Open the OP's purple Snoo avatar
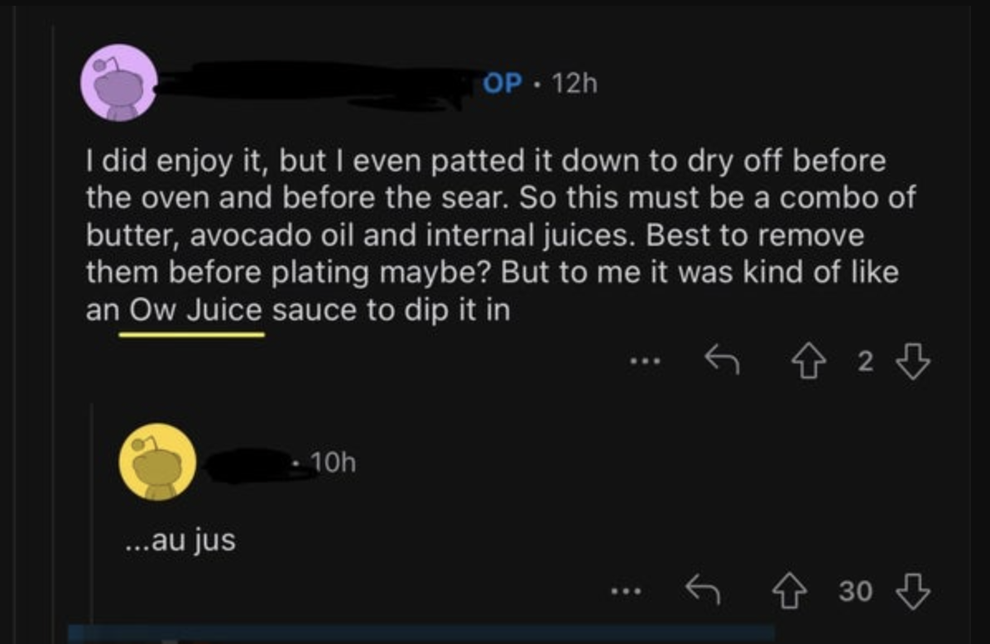 pyautogui.click(x=119, y=83)
